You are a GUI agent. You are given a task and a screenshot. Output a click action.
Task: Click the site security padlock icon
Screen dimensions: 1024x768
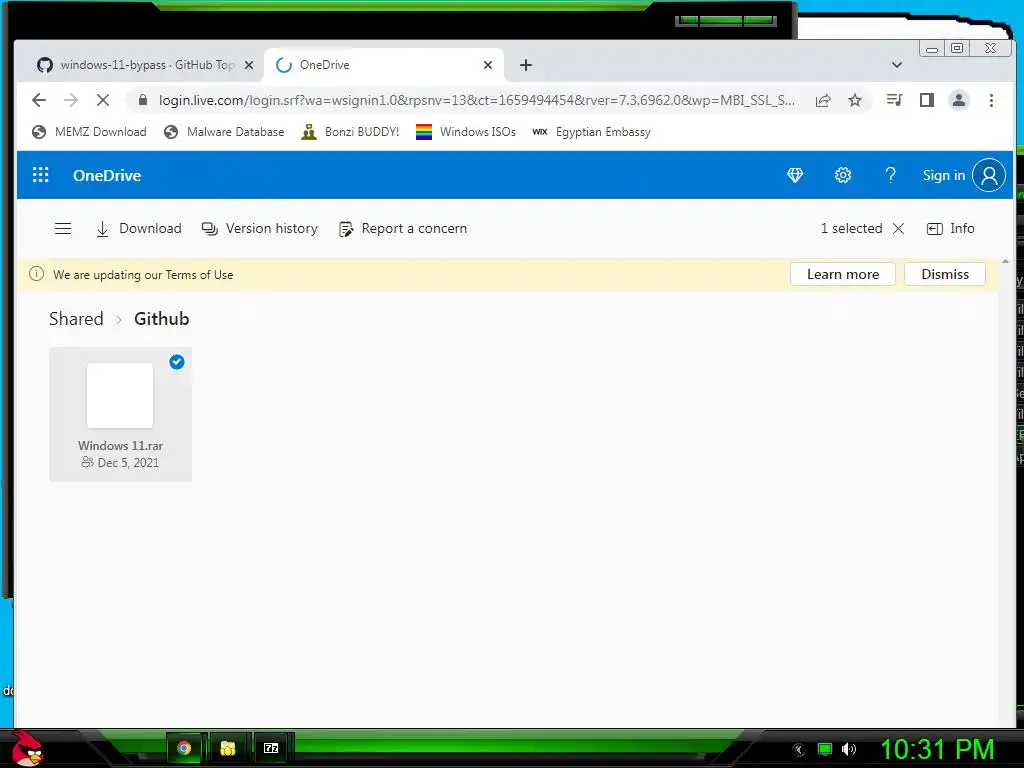coord(142,100)
